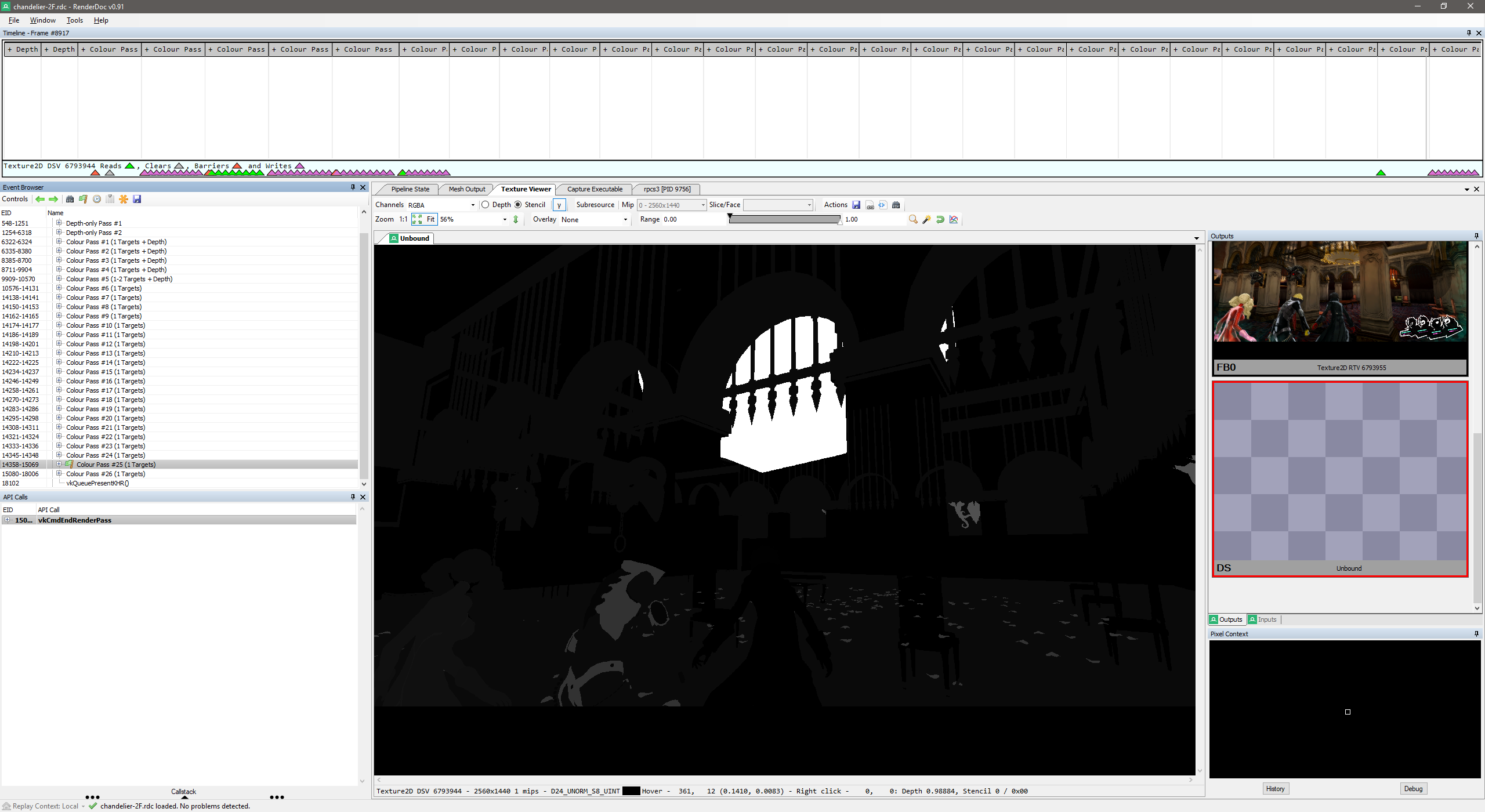
Task: Select the binoculars Find Event icon in Event Browser
Action: pos(70,200)
